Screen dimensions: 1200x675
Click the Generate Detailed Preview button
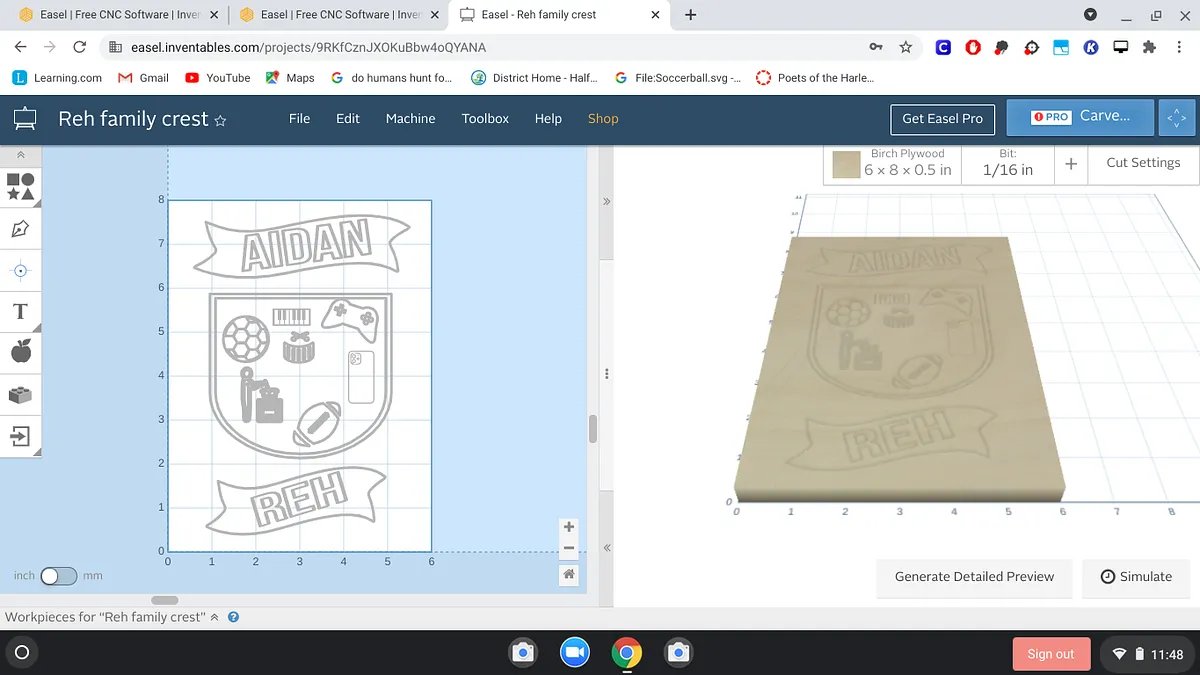[x=974, y=576]
